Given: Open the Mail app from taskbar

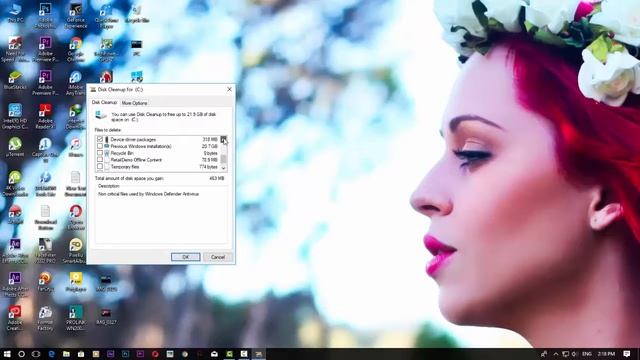Looking at the screenshot, I should (x=214, y=354).
